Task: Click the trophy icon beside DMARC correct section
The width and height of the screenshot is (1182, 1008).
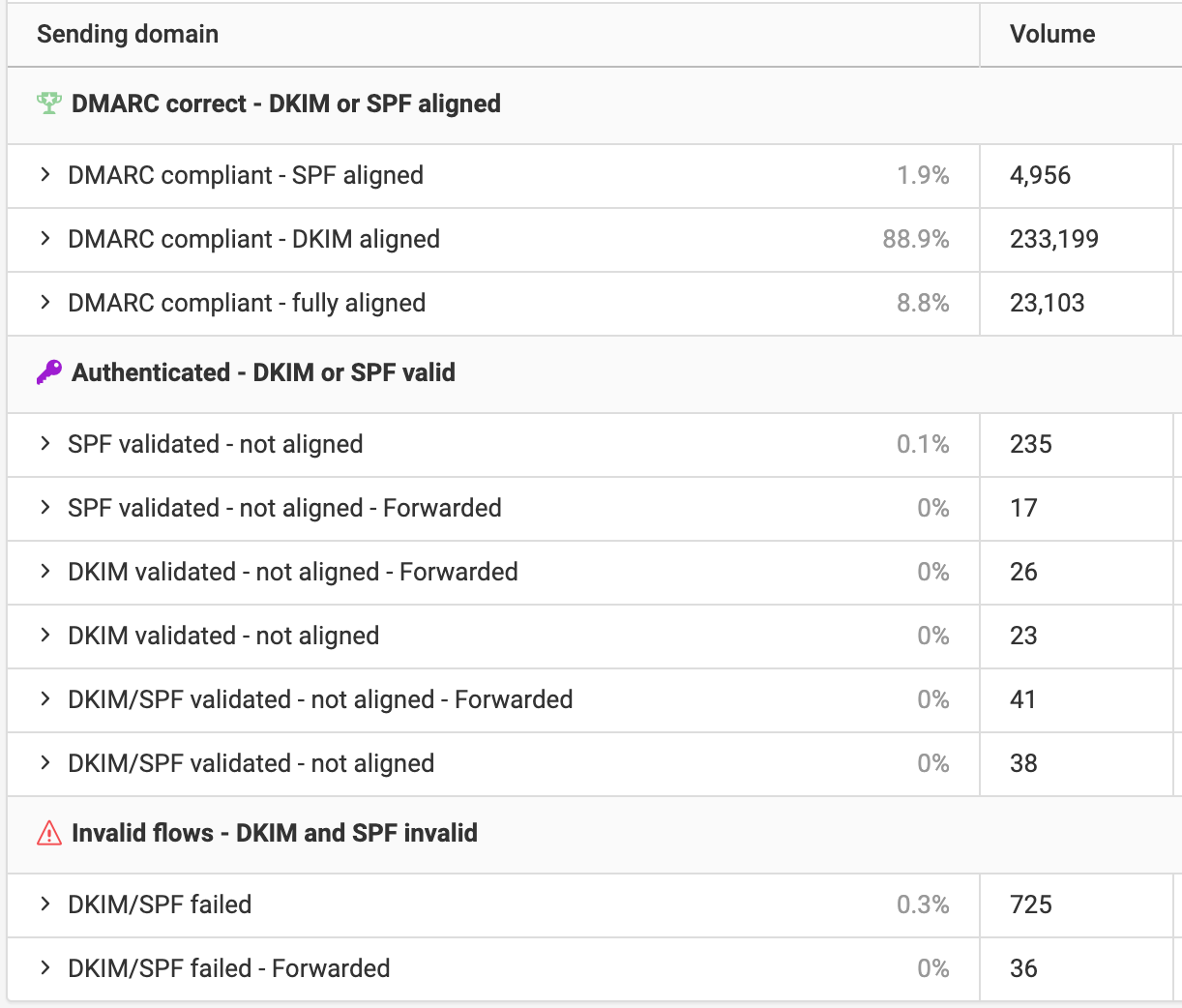Action: pyautogui.click(x=46, y=103)
